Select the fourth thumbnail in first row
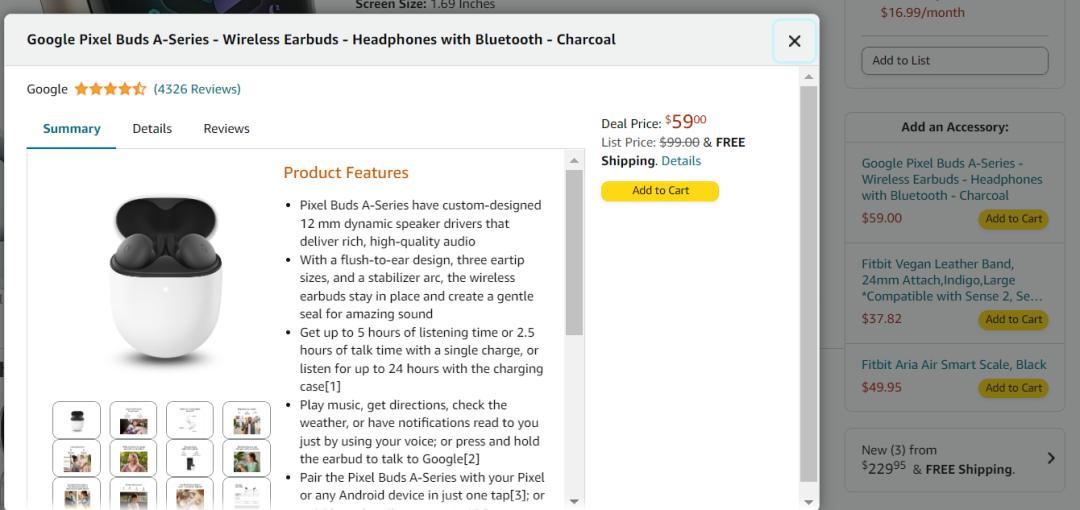Viewport: 1080px width, 510px height. click(x=247, y=420)
